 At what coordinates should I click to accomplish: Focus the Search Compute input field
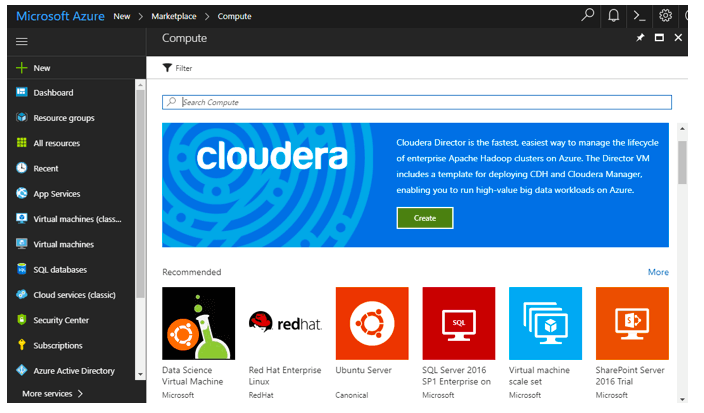coord(417,102)
